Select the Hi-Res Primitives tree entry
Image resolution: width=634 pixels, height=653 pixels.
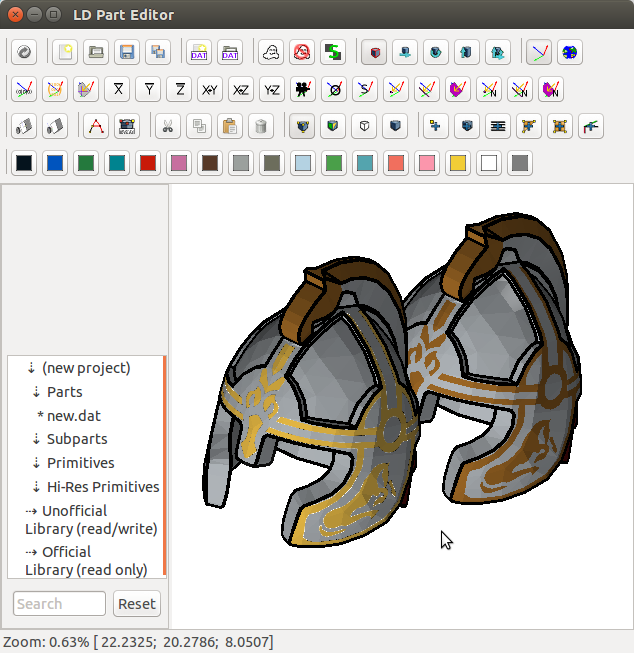tap(102, 487)
